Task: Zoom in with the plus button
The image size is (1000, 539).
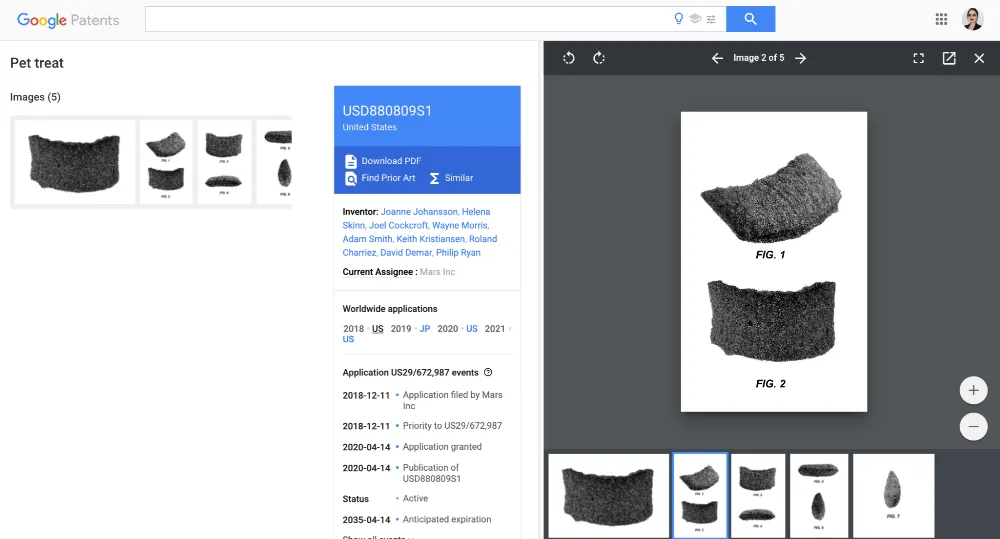Action: pos(973,390)
